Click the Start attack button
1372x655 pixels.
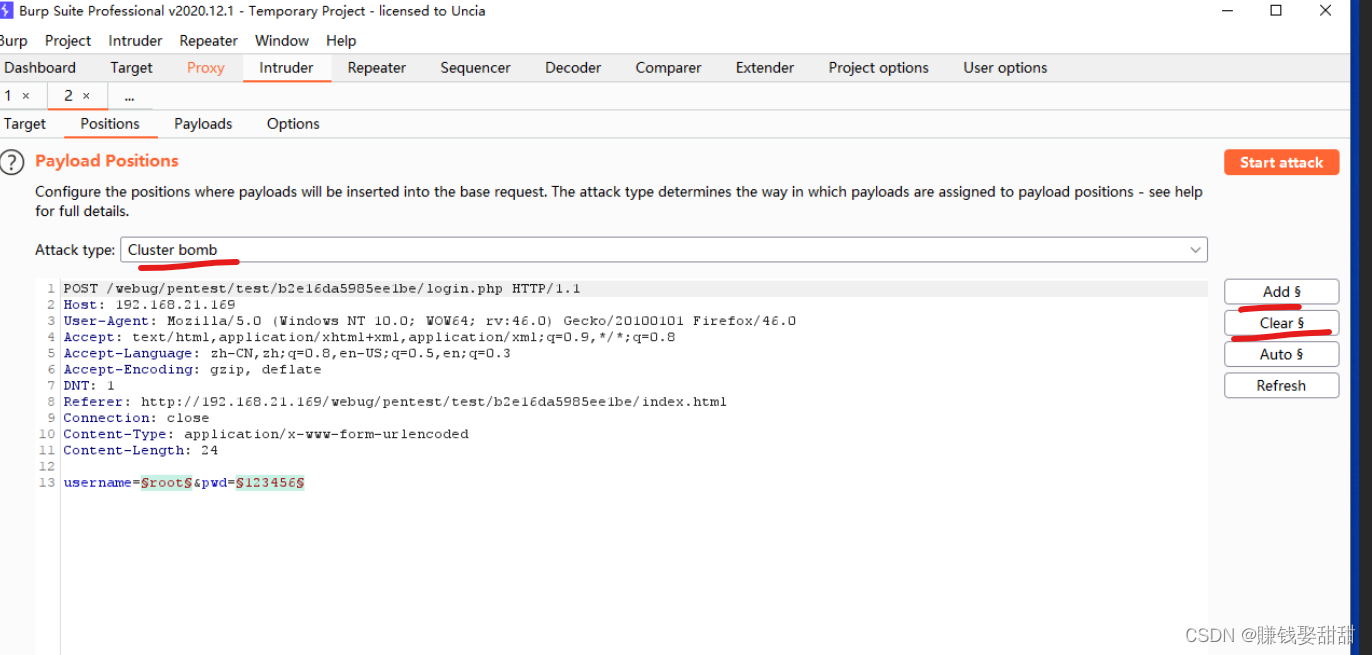[x=1281, y=162]
